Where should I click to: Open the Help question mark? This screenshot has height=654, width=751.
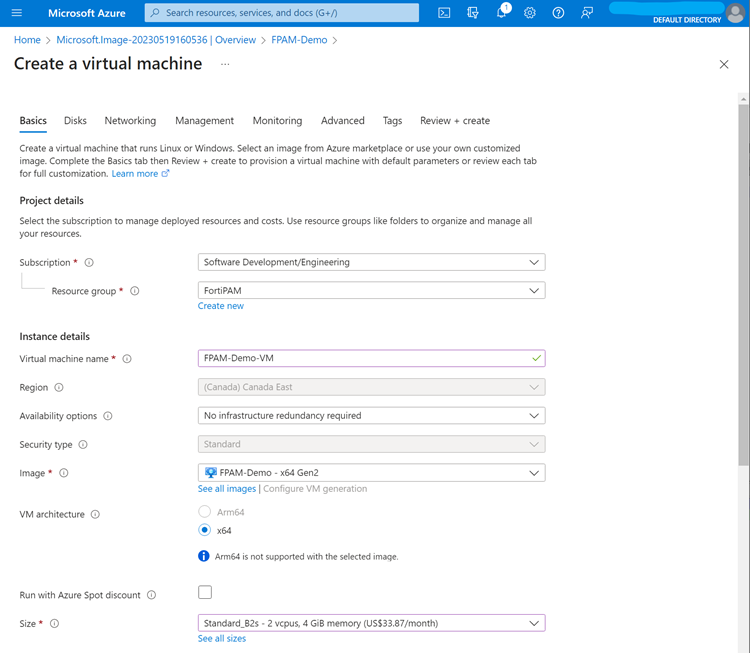[x=558, y=13]
